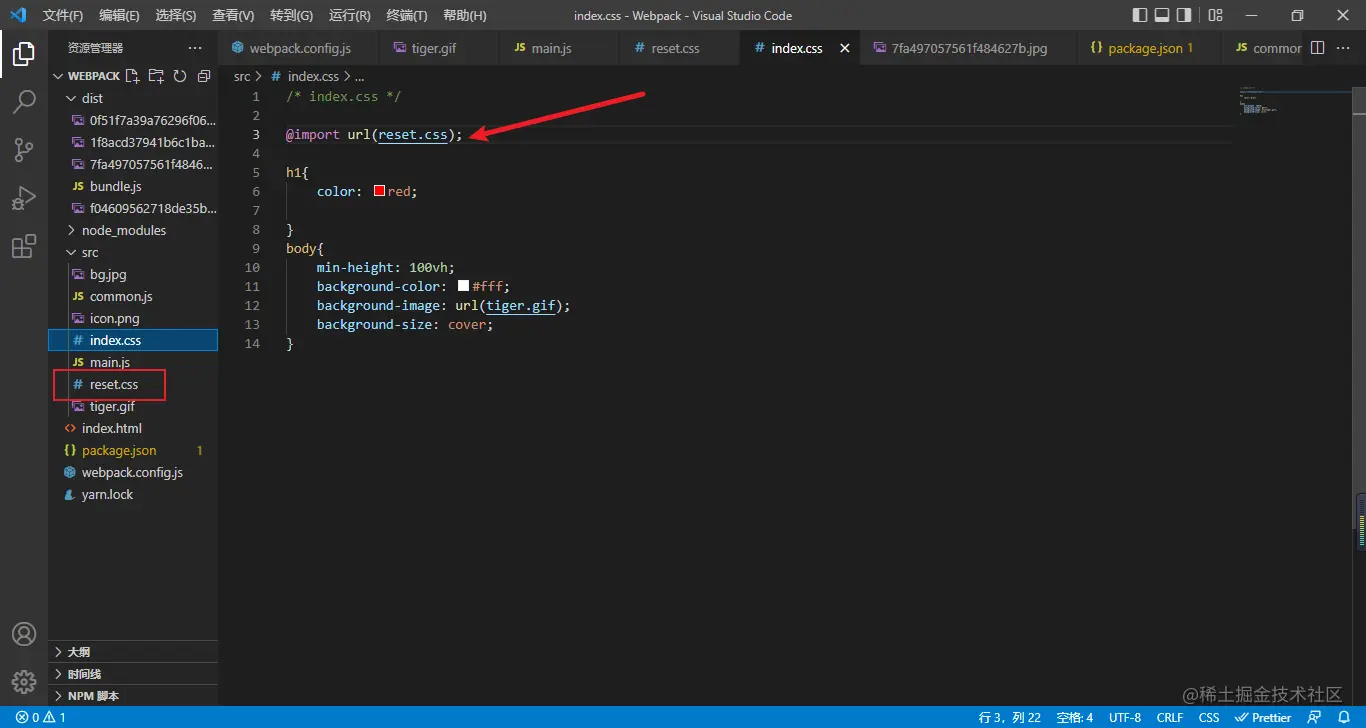The height and width of the screenshot is (728, 1366).
Task: Open the Accounts menu icon
Action: (x=24, y=634)
